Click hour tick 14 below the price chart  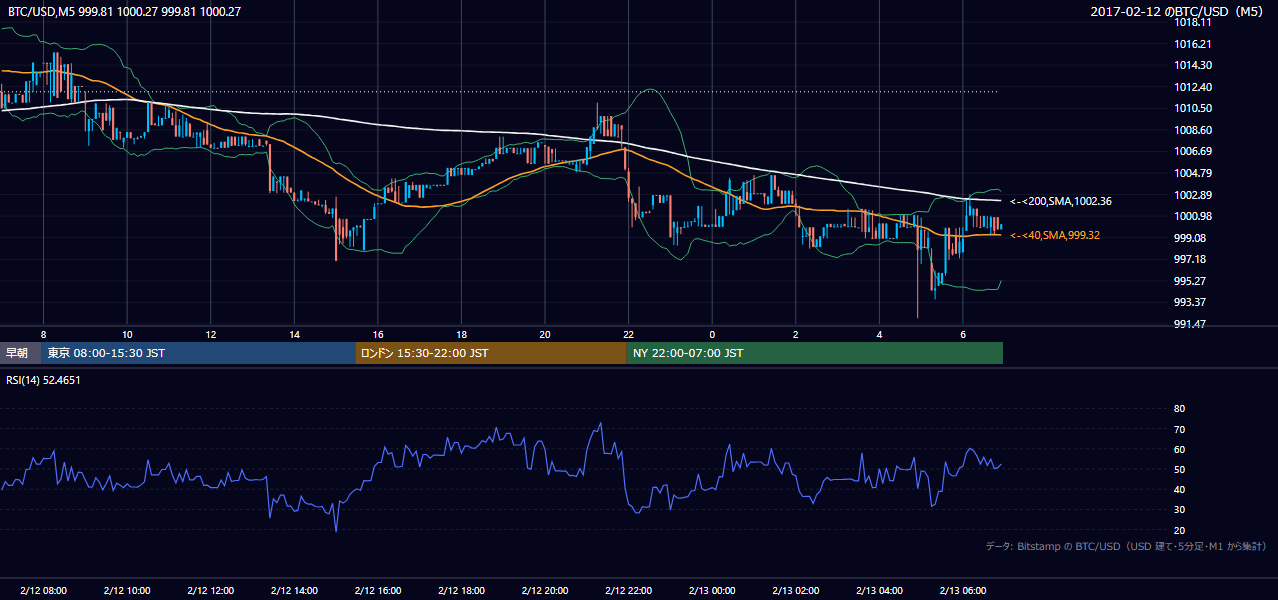pos(294,334)
